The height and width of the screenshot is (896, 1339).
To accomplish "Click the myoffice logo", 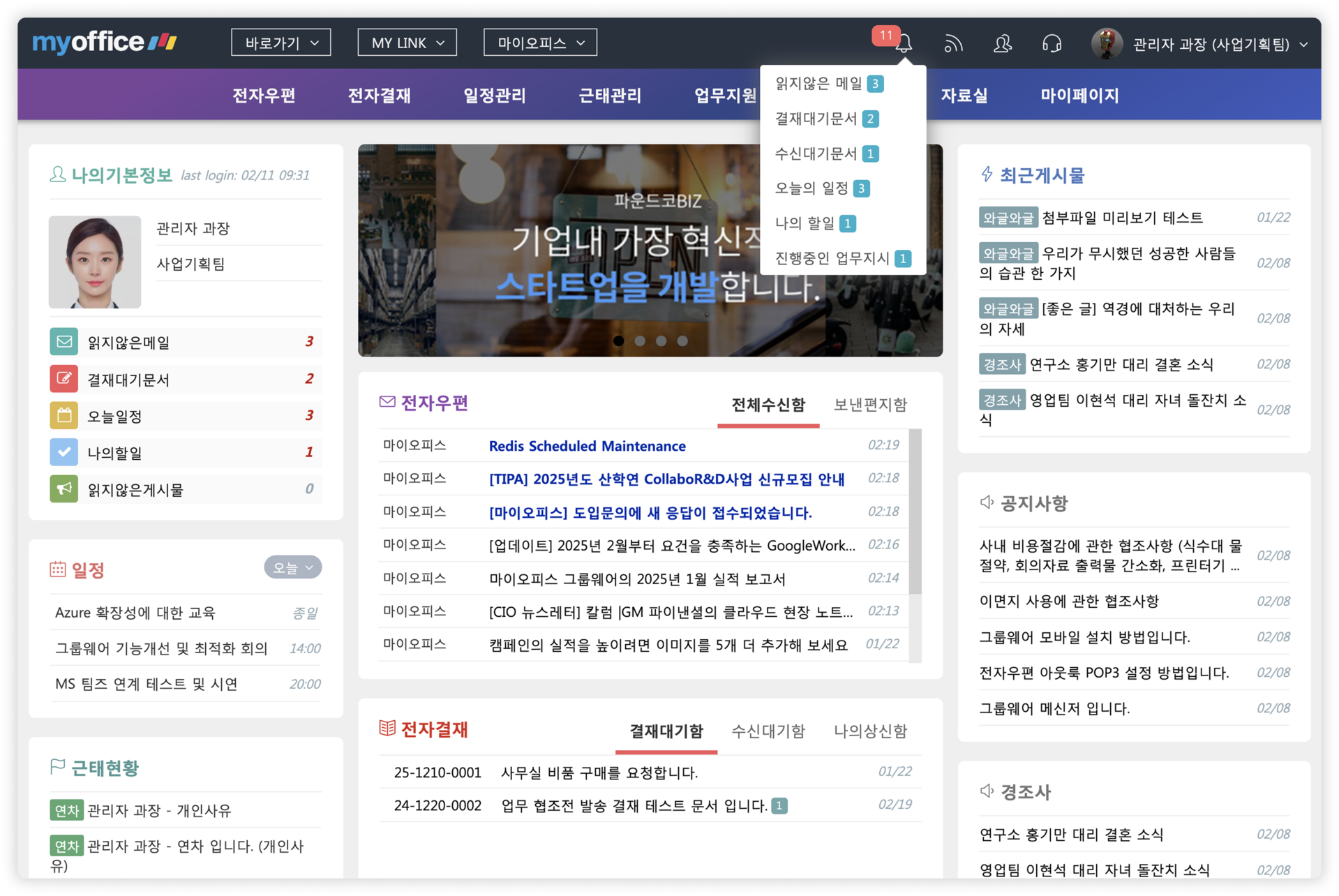I will [102, 42].
